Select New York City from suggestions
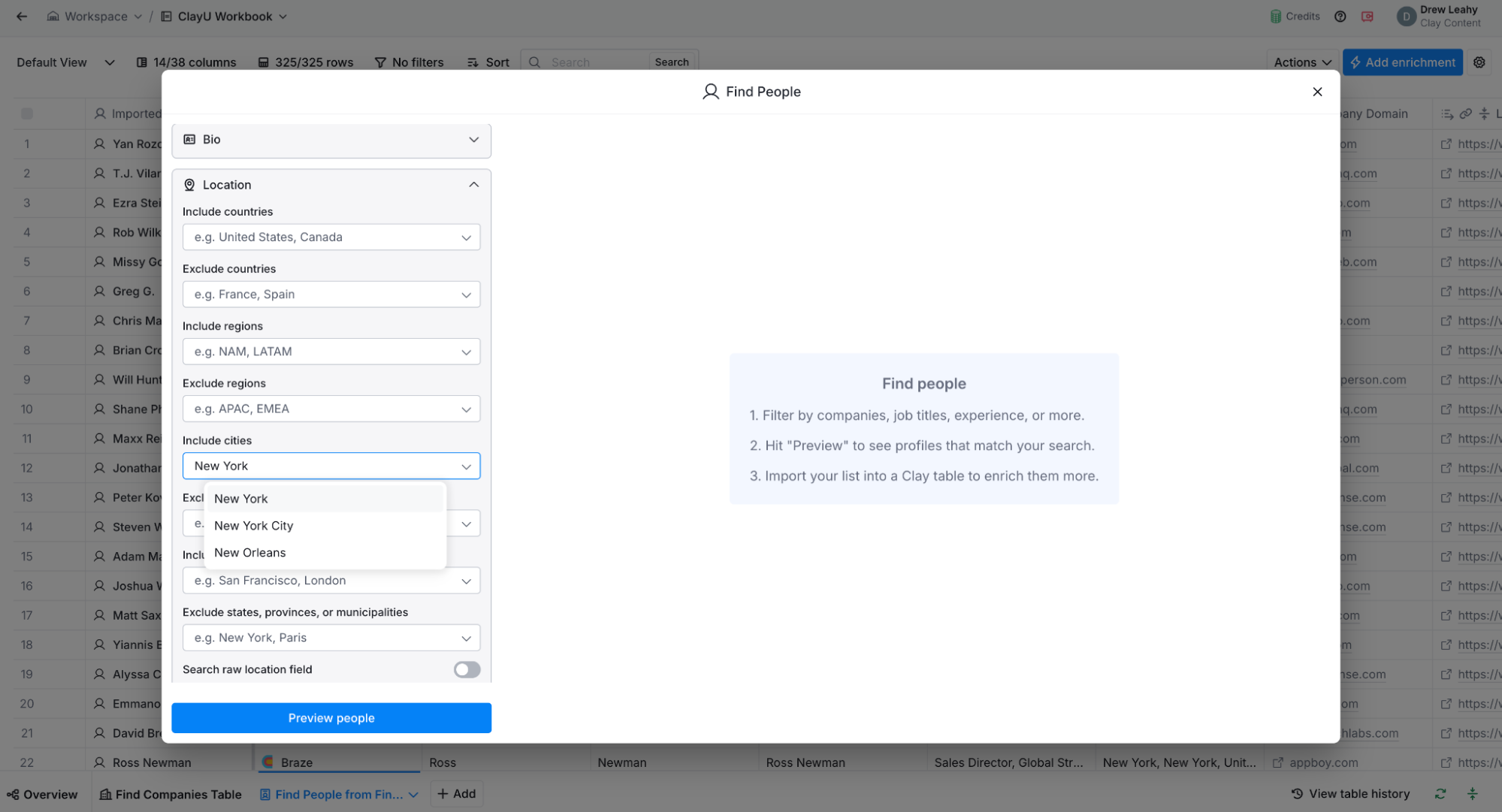This screenshot has height=812, width=1502. pyautogui.click(x=254, y=526)
